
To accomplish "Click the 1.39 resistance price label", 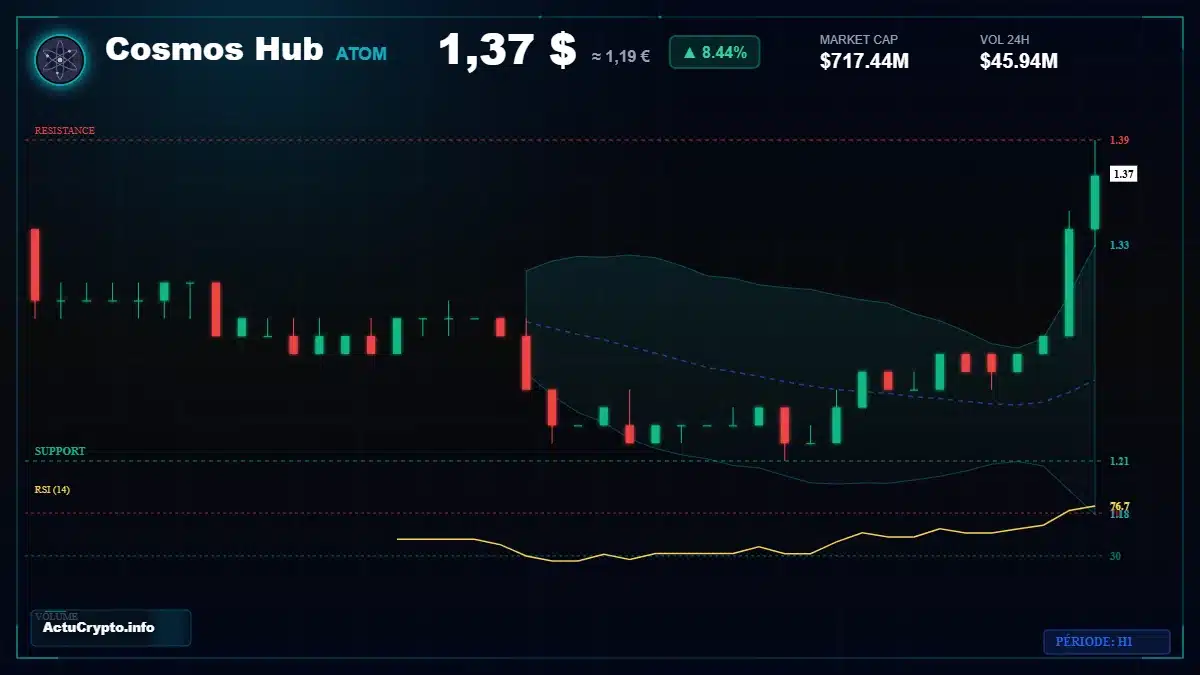I will tap(1119, 141).
